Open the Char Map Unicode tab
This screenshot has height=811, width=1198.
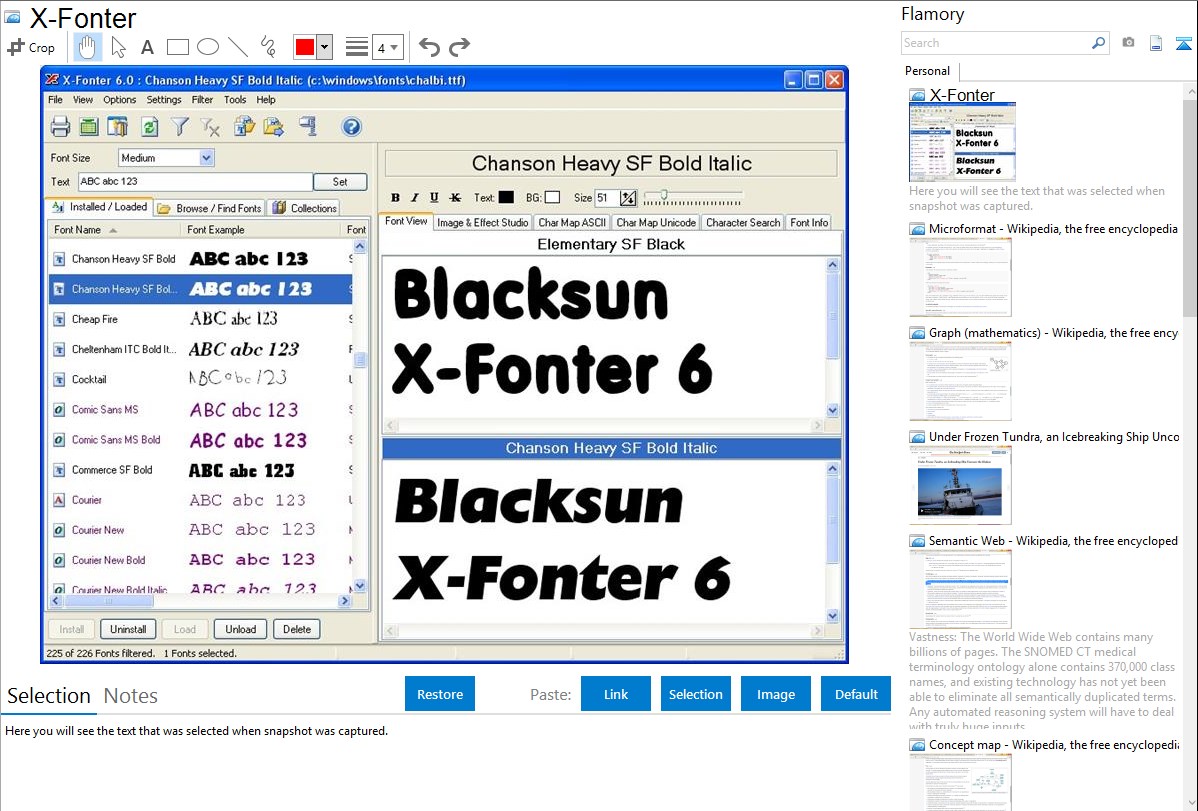656,222
